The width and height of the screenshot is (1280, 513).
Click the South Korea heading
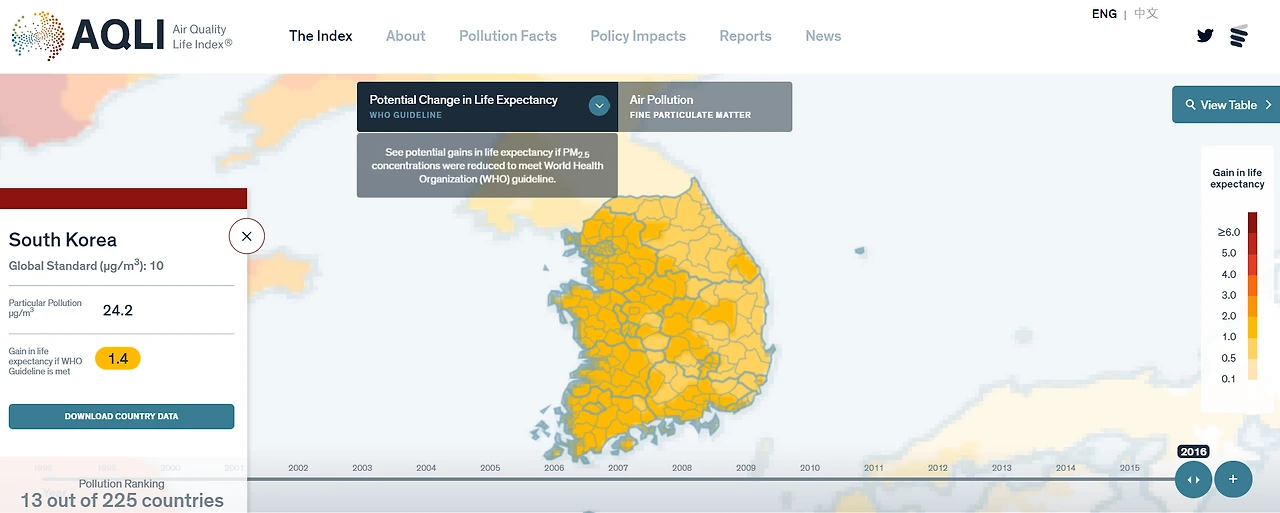pos(63,240)
